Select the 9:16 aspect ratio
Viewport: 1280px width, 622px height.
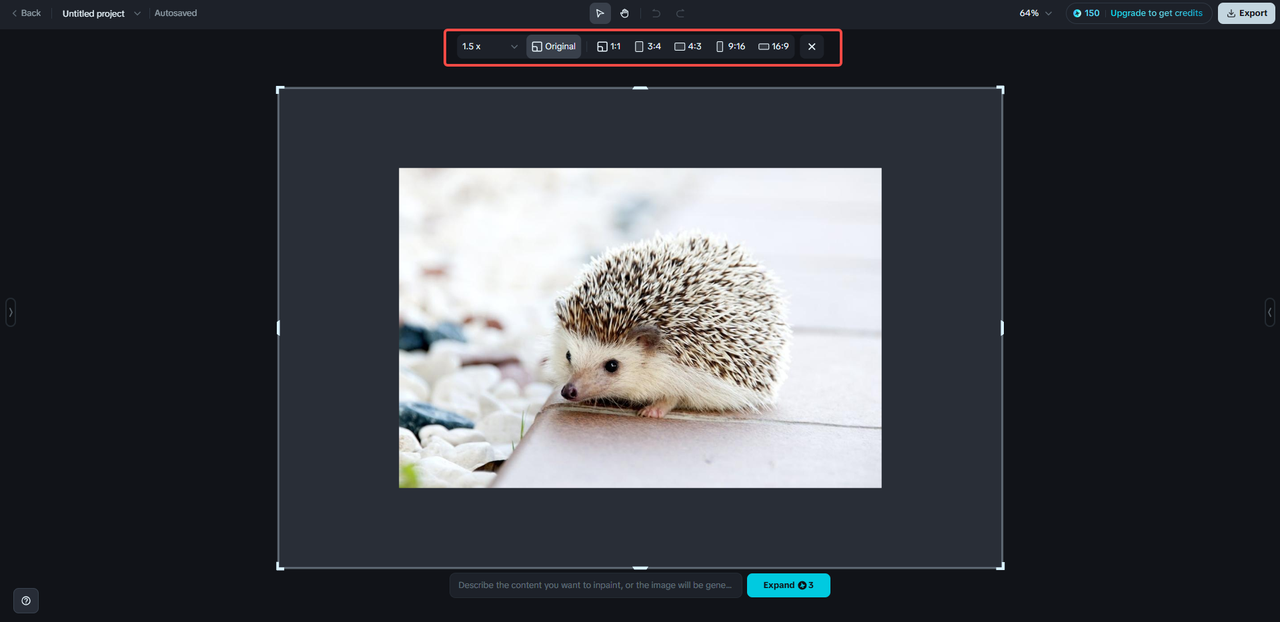coord(731,46)
